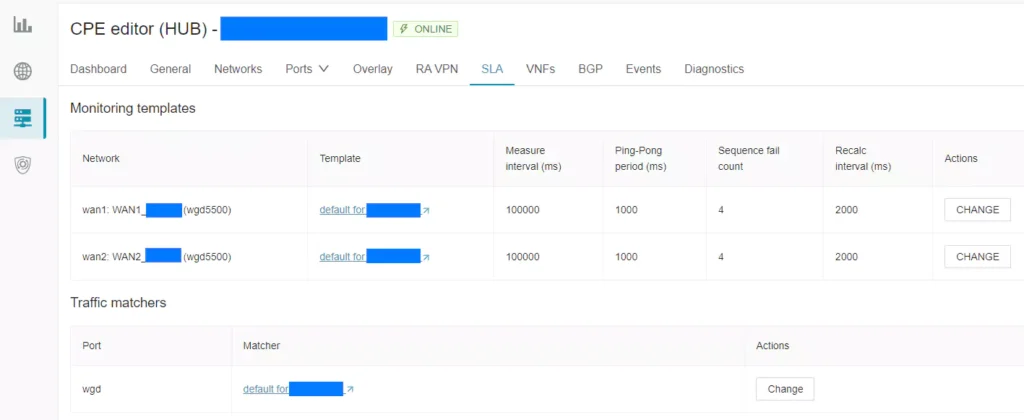Open wan1 default template link

[342, 211]
